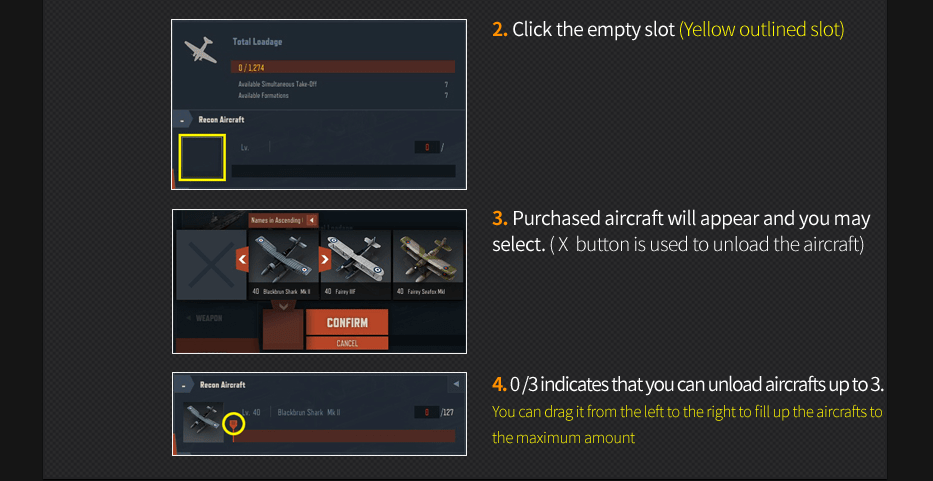This screenshot has height=481, width=933.
Task: Select the Fairey Seafox MkI aircraft thumbnail
Action: pyautogui.click(x=428, y=264)
